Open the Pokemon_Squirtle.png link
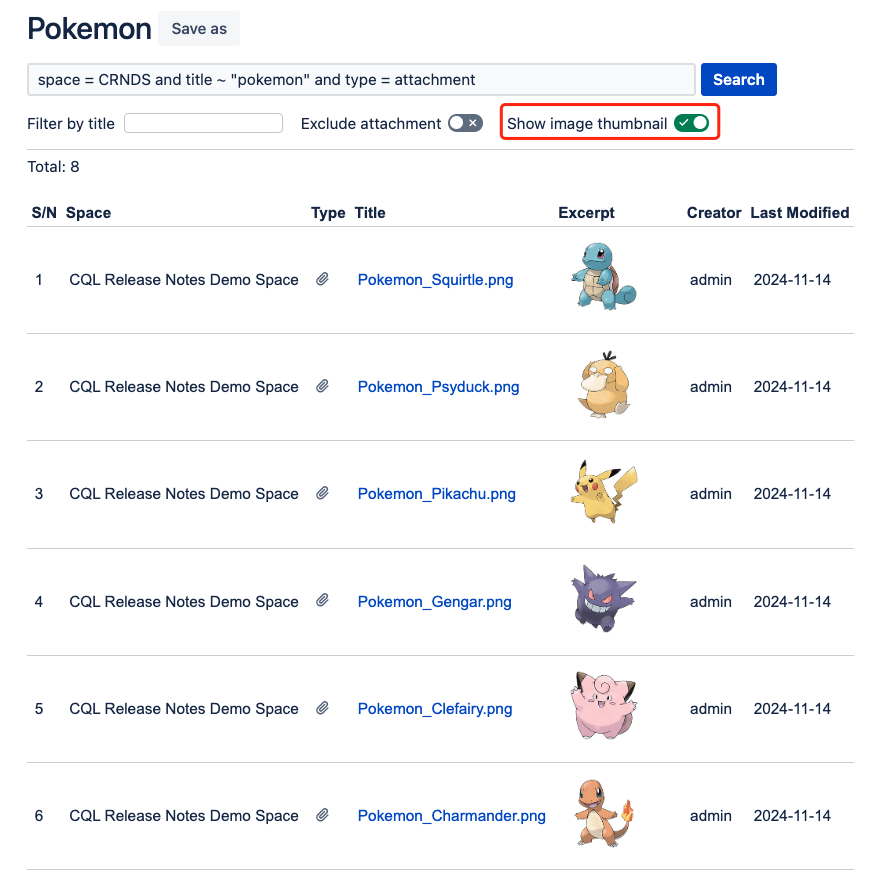This screenshot has width=895, height=882. point(435,280)
